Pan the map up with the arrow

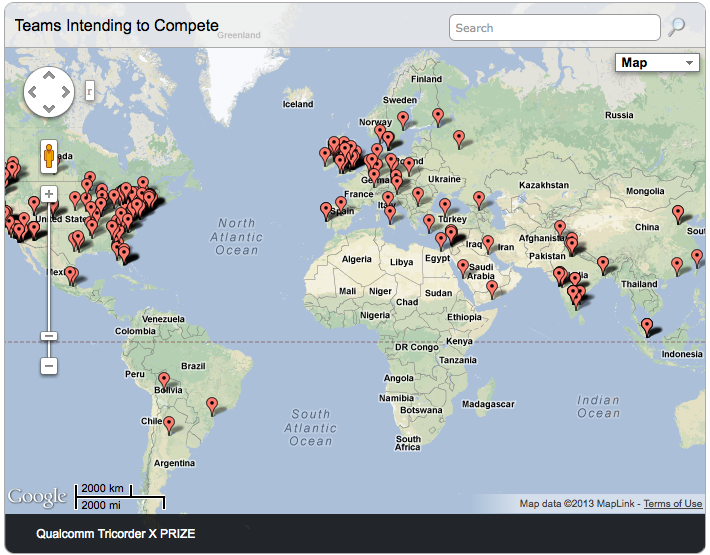coord(49,75)
